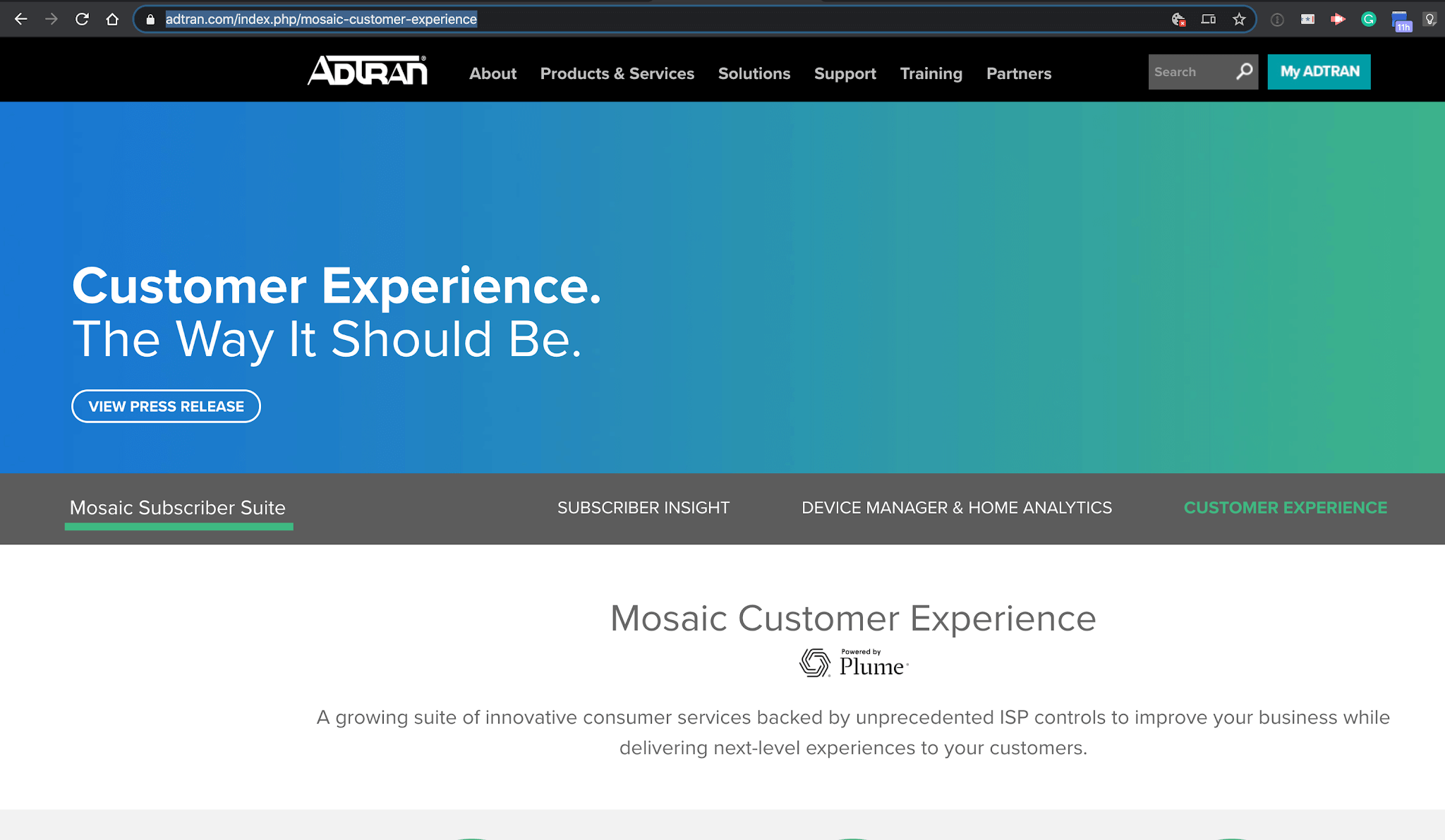Open the Products & Services menu
Image resolution: width=1445 pixels, height=840 pixels.
coord(617,73)
